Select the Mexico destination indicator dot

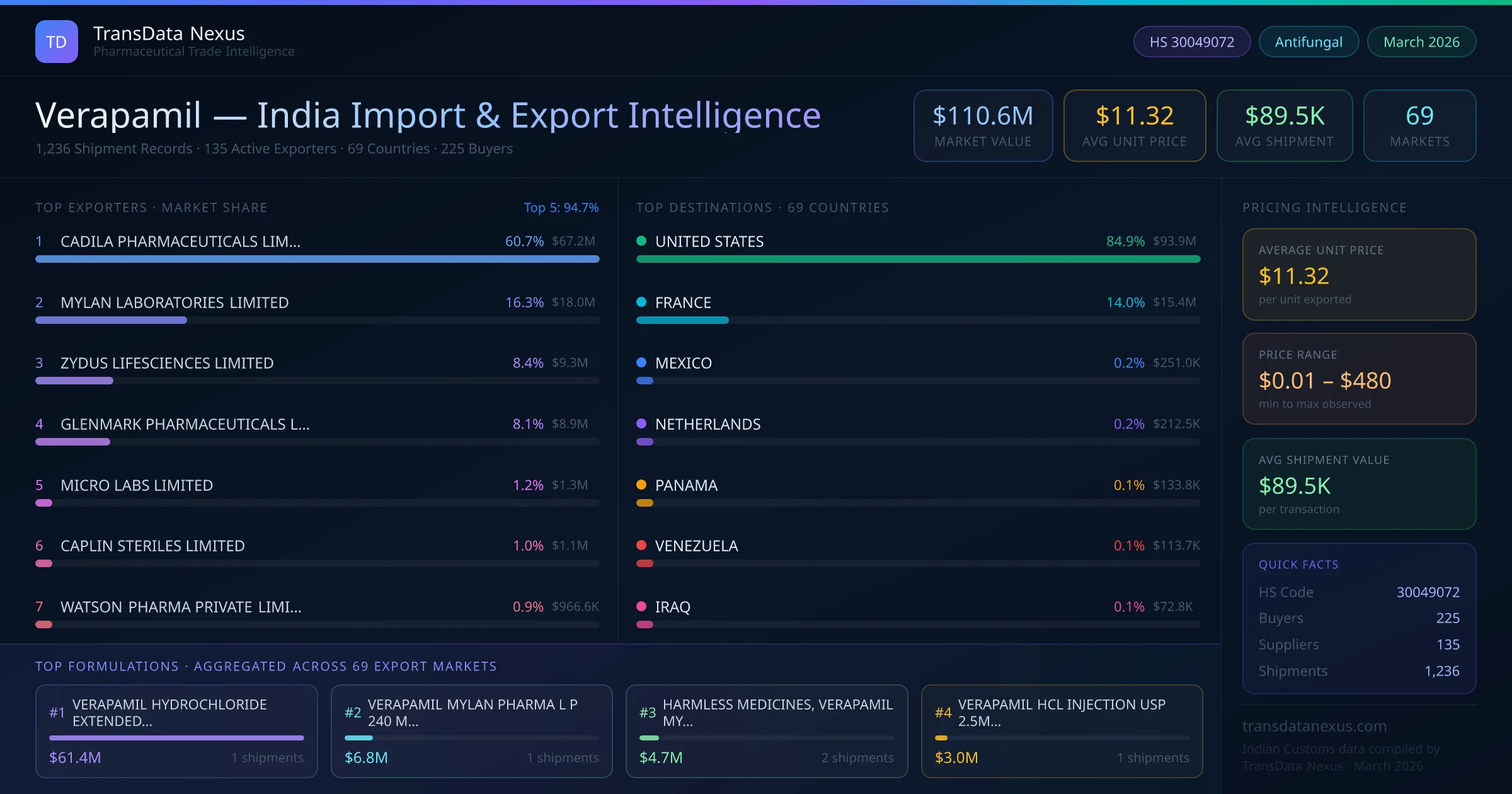(642, 362)
